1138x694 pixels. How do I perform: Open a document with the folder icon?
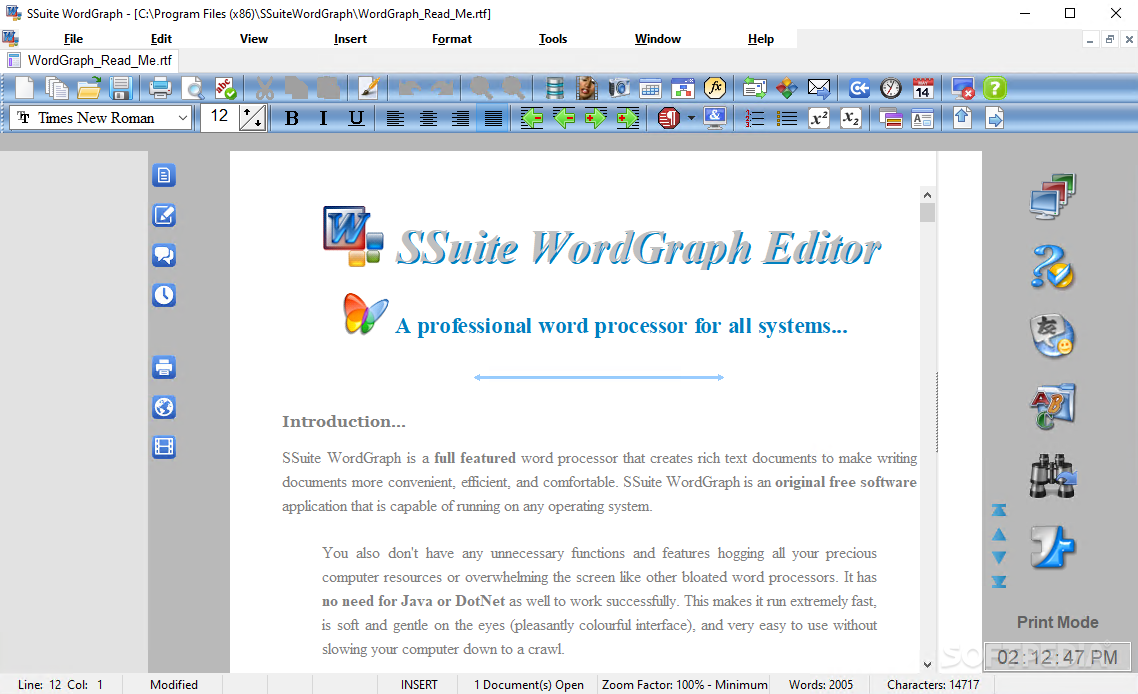click(89, 89)
